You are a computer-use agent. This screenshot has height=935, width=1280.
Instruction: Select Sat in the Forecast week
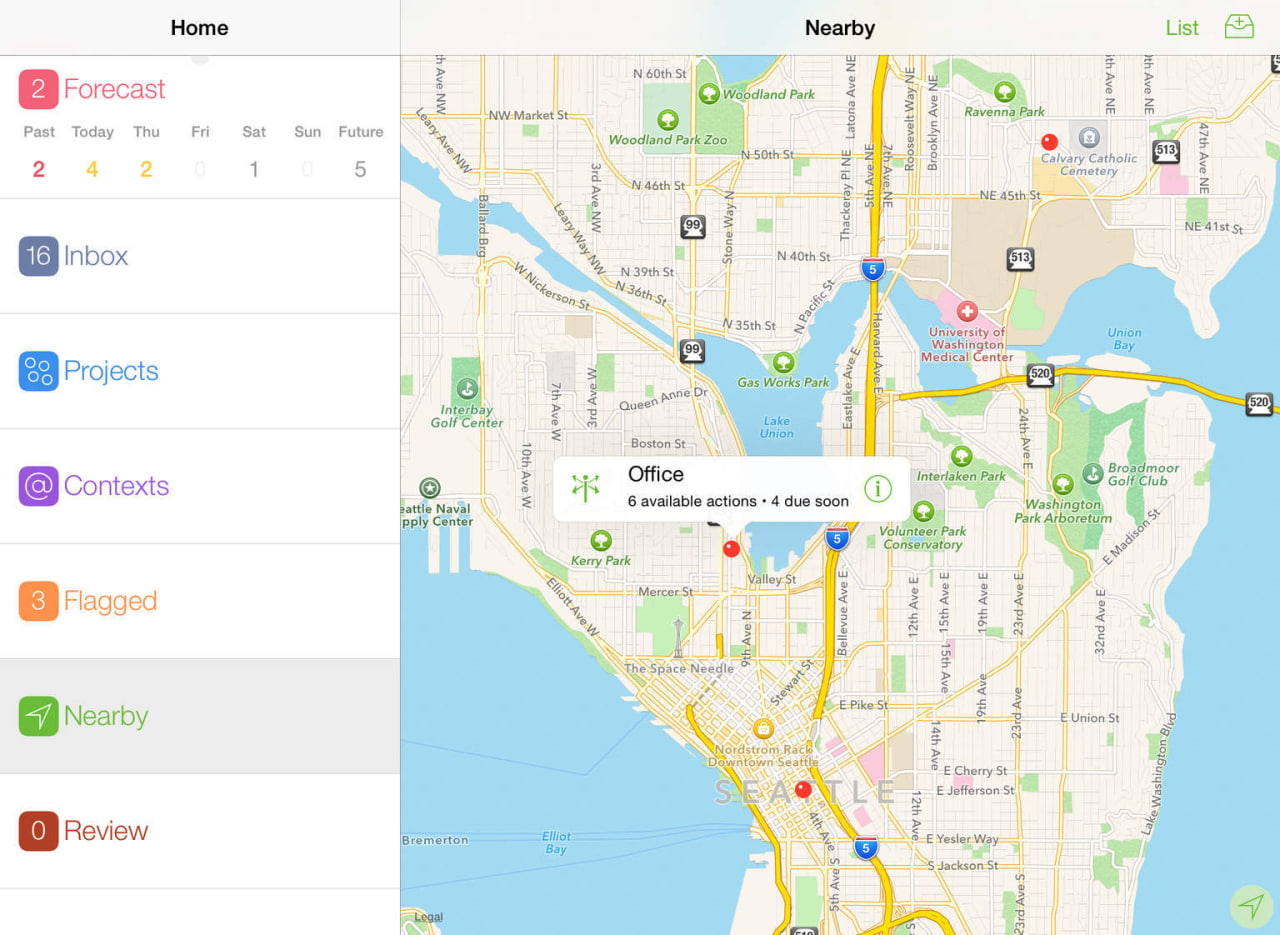coord(254,151)
